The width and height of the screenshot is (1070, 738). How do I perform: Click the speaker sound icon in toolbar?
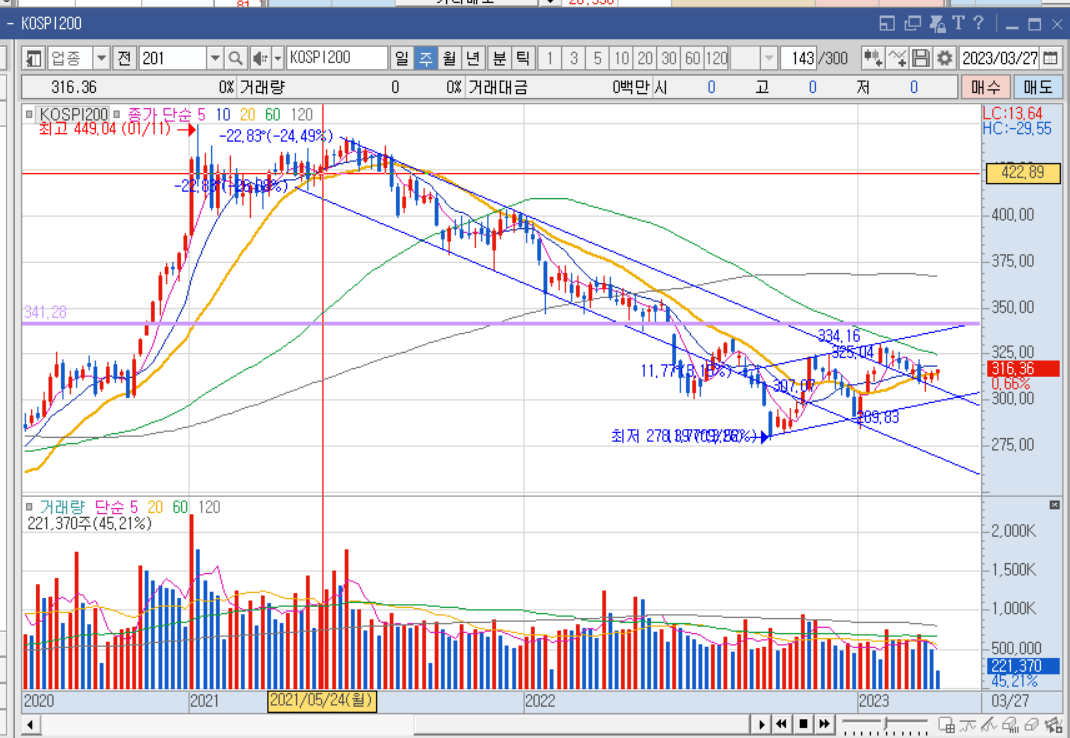pyautogui.click(x=259, y=58)
